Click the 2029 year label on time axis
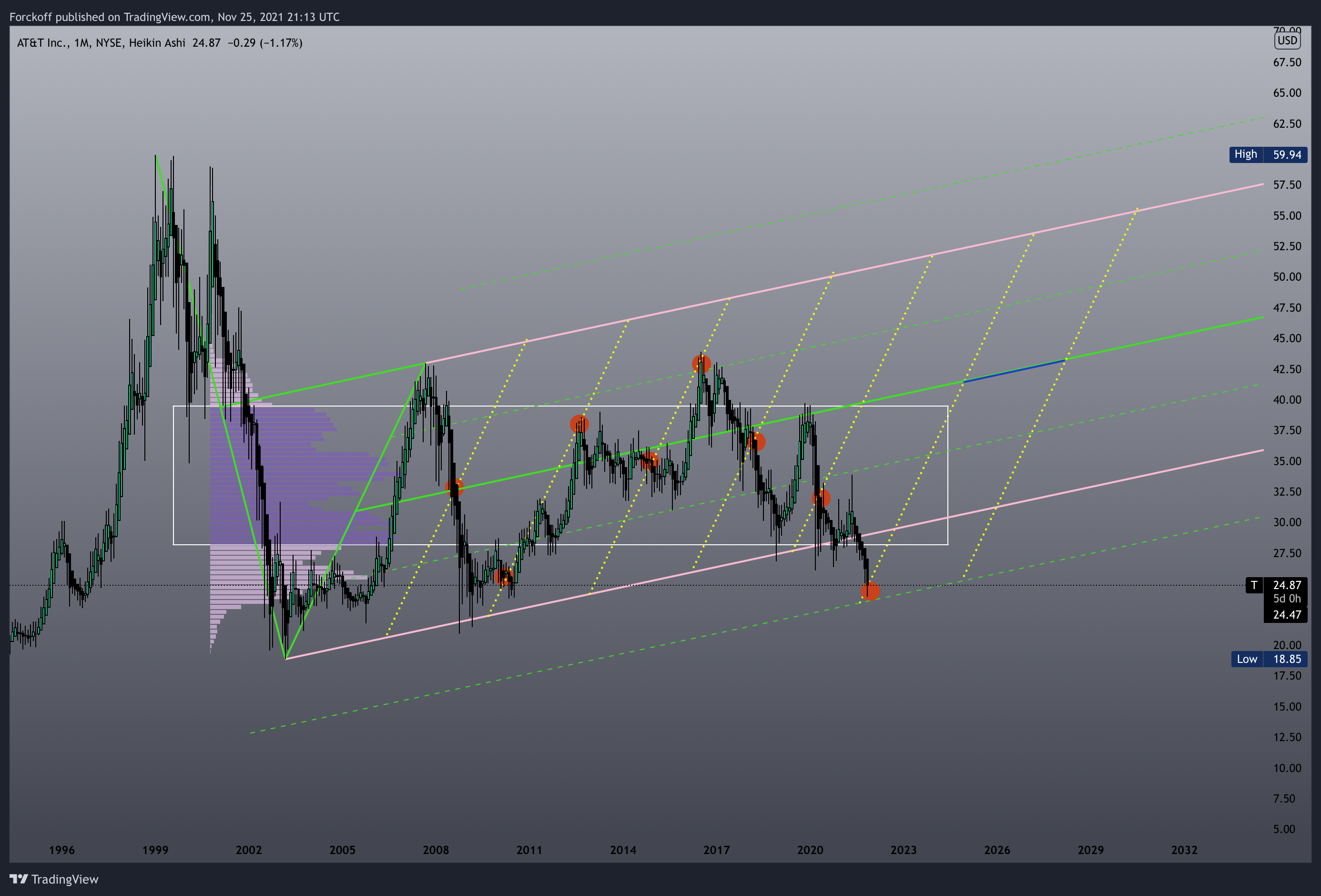This screenshot has height=896, width=1321. 1091,850
